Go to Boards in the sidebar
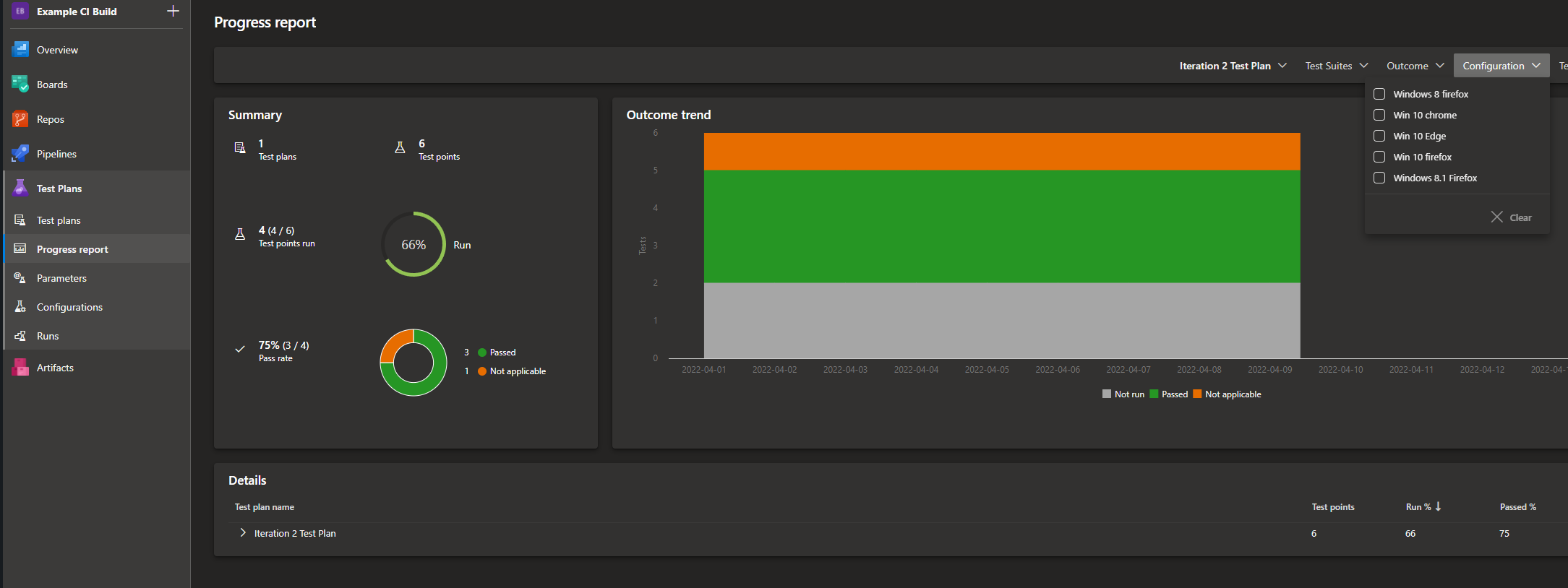1568x588 pixels. 52,85
